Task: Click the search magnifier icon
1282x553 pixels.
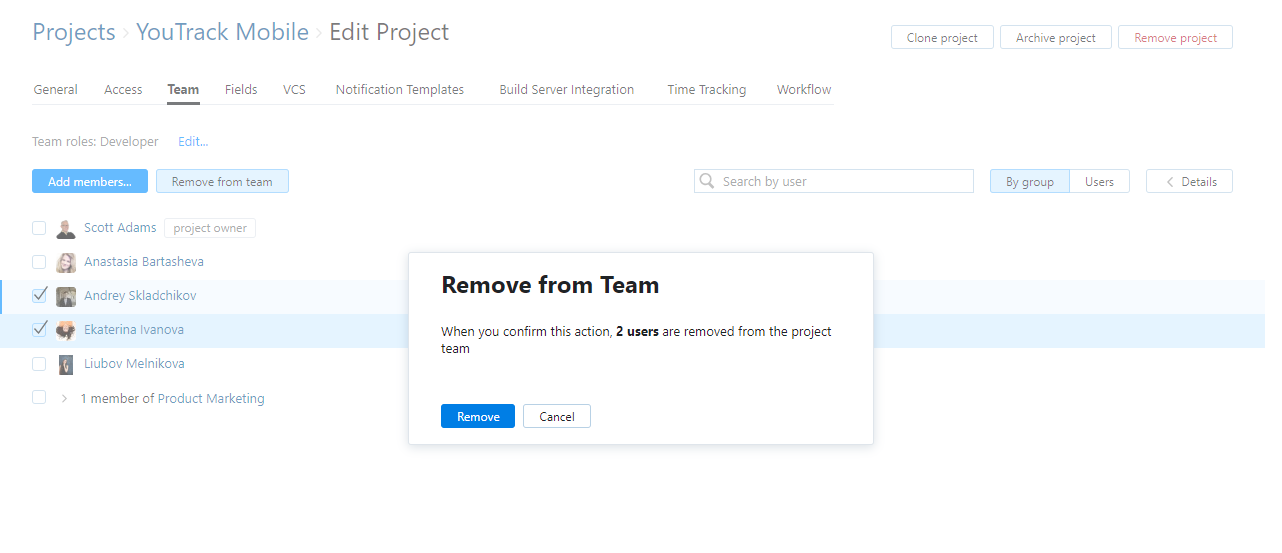Action: pos(708,181)
